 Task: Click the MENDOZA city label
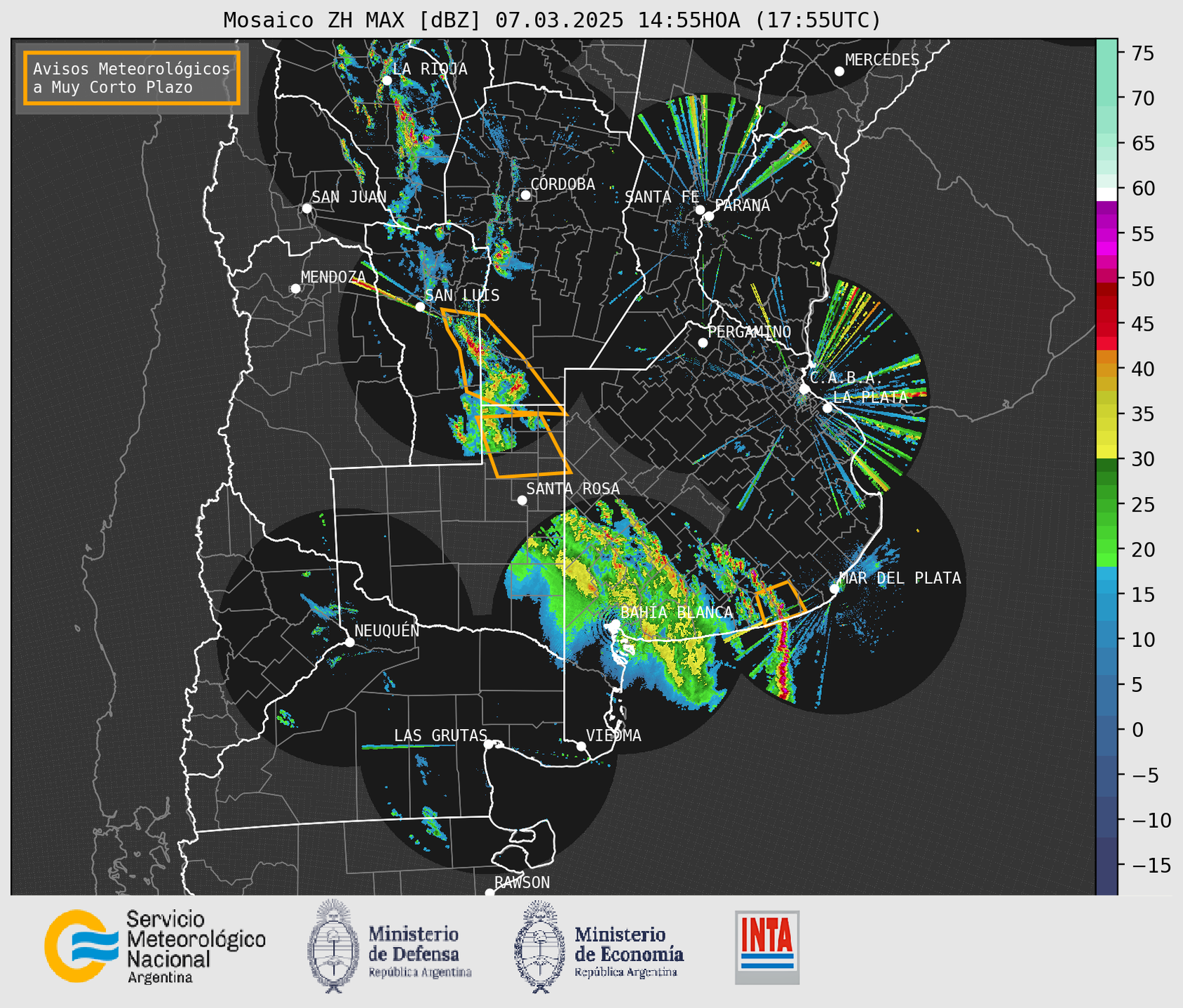(x=333, y=277)
